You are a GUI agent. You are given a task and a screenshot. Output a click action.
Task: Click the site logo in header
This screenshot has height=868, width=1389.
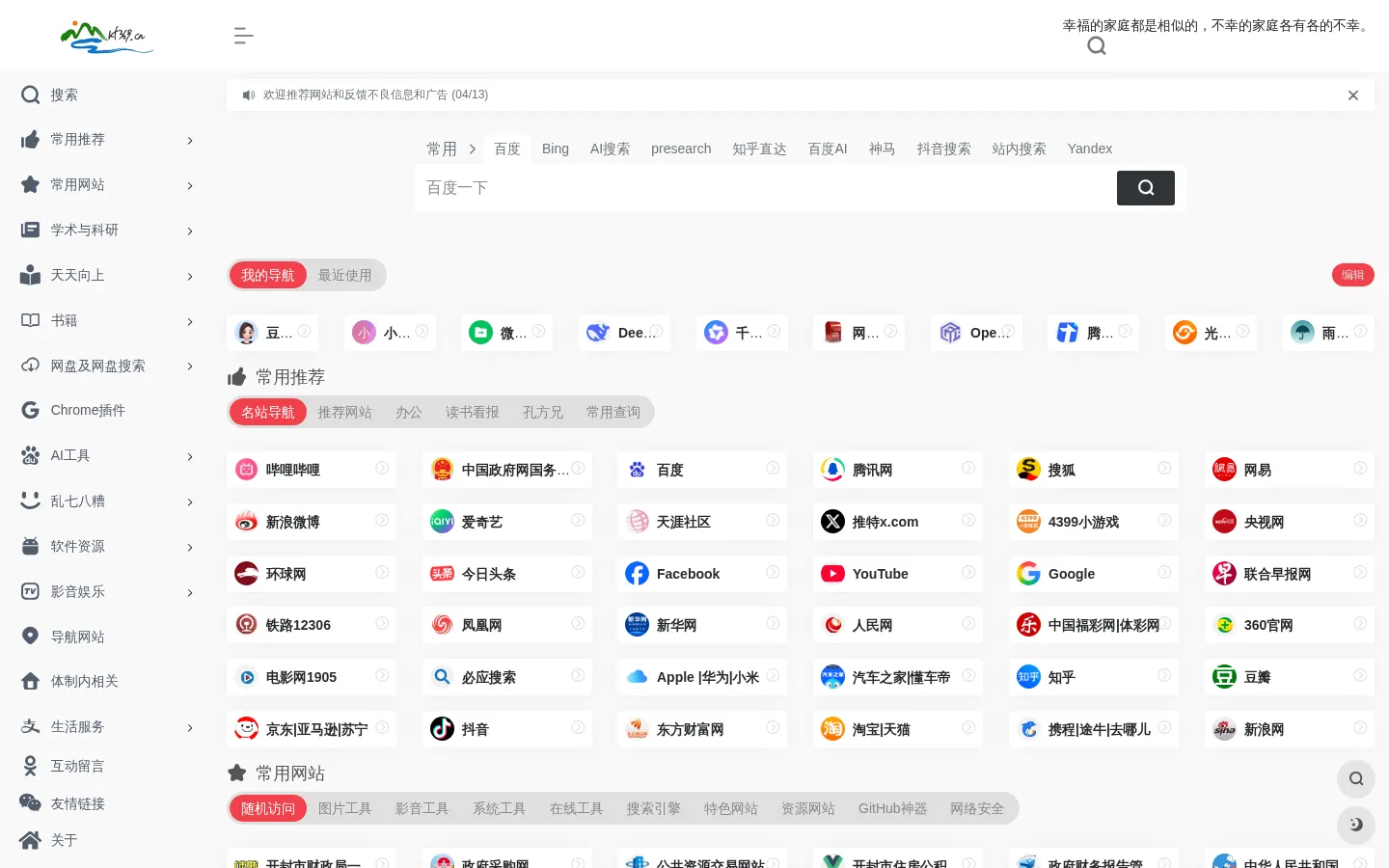click(106, 37)
